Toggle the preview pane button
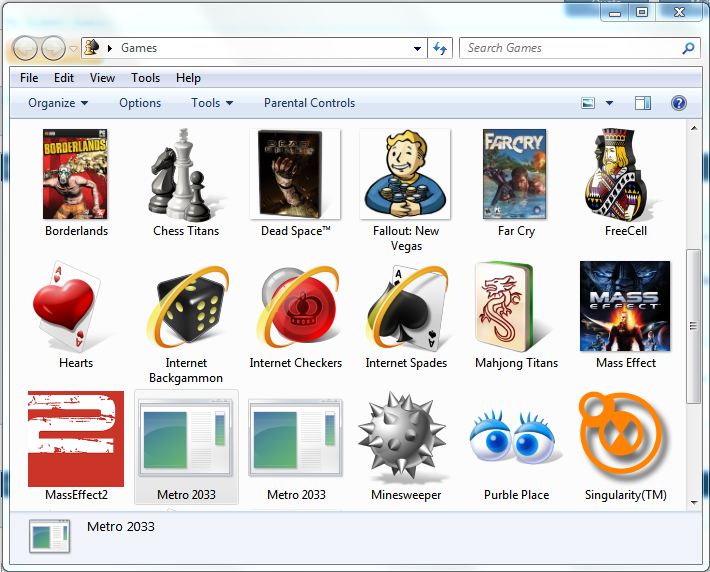The width and height of the screenshot is (710, 572). 643,103
